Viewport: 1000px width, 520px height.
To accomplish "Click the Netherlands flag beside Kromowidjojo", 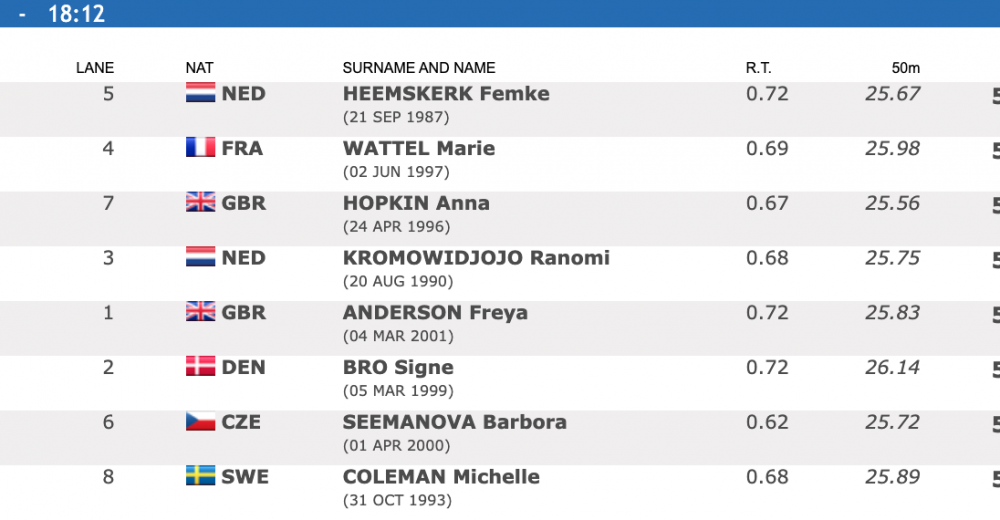I will pos(200,257).
